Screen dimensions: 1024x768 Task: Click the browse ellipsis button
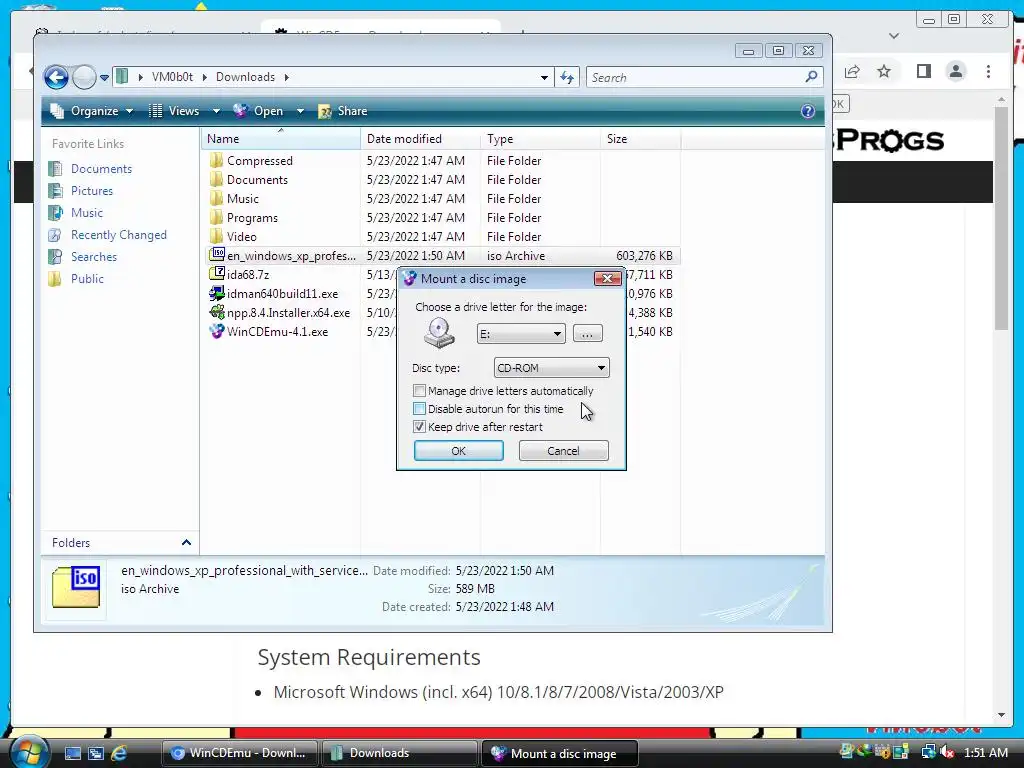[587, 334]
